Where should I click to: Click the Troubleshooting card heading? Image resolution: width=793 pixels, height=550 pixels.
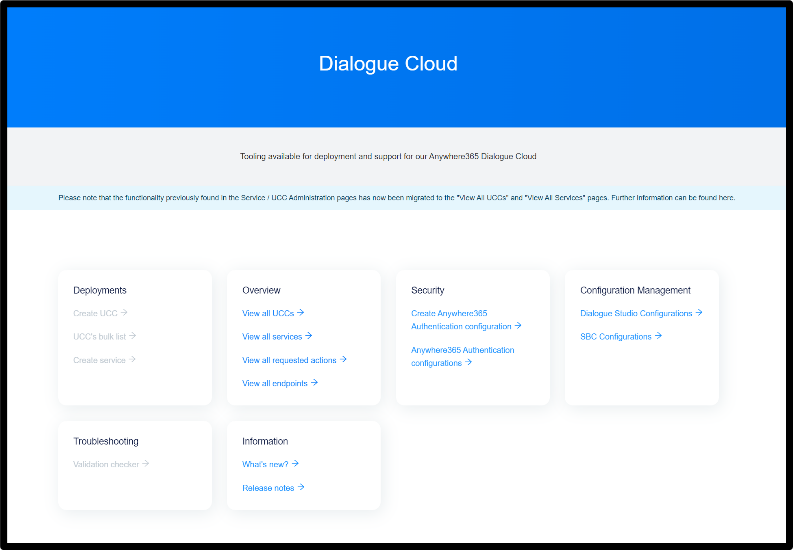click(106, 441)
